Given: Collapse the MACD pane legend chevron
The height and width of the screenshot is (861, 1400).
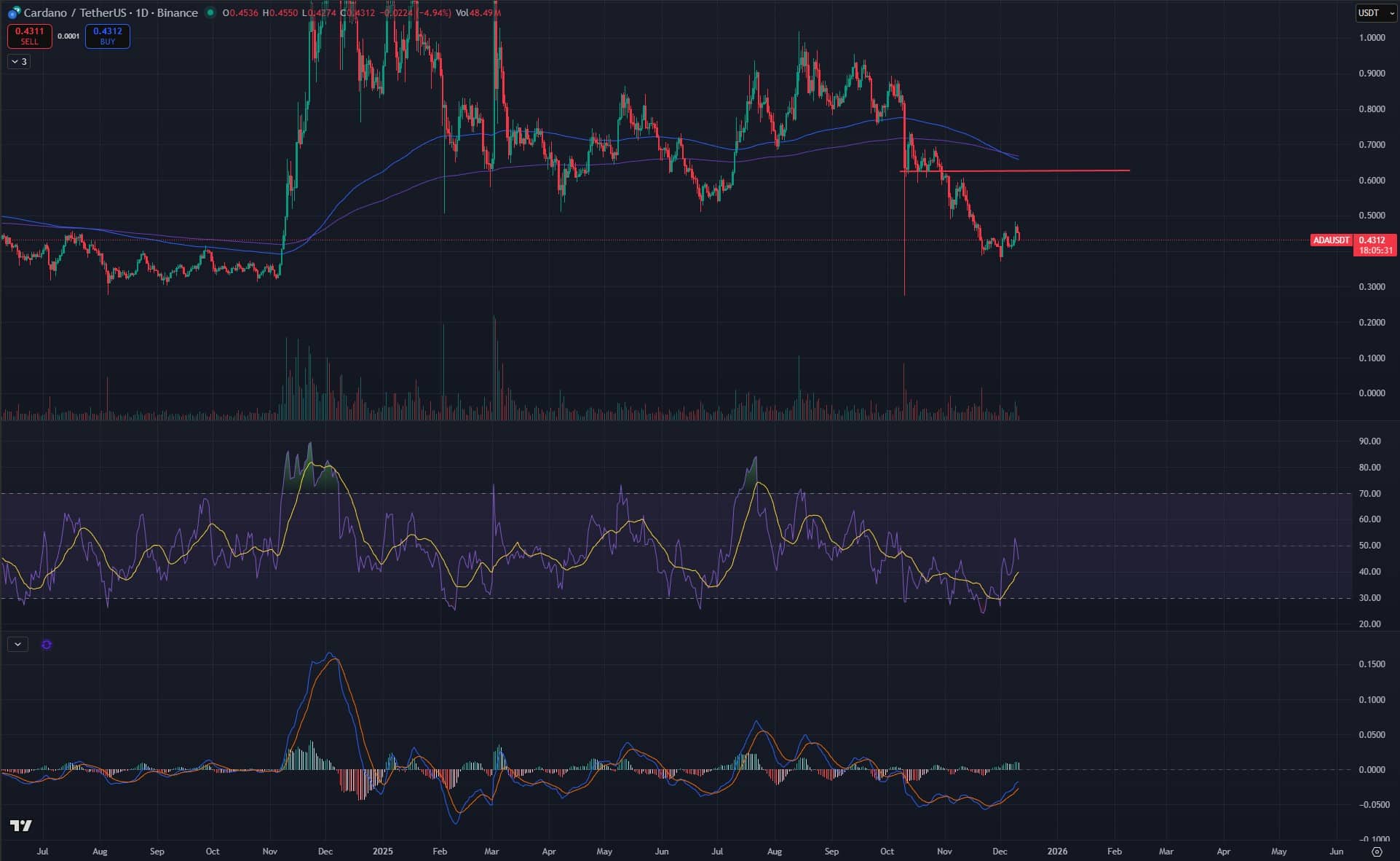Looking at the screenshot, I should coord(17,645).
